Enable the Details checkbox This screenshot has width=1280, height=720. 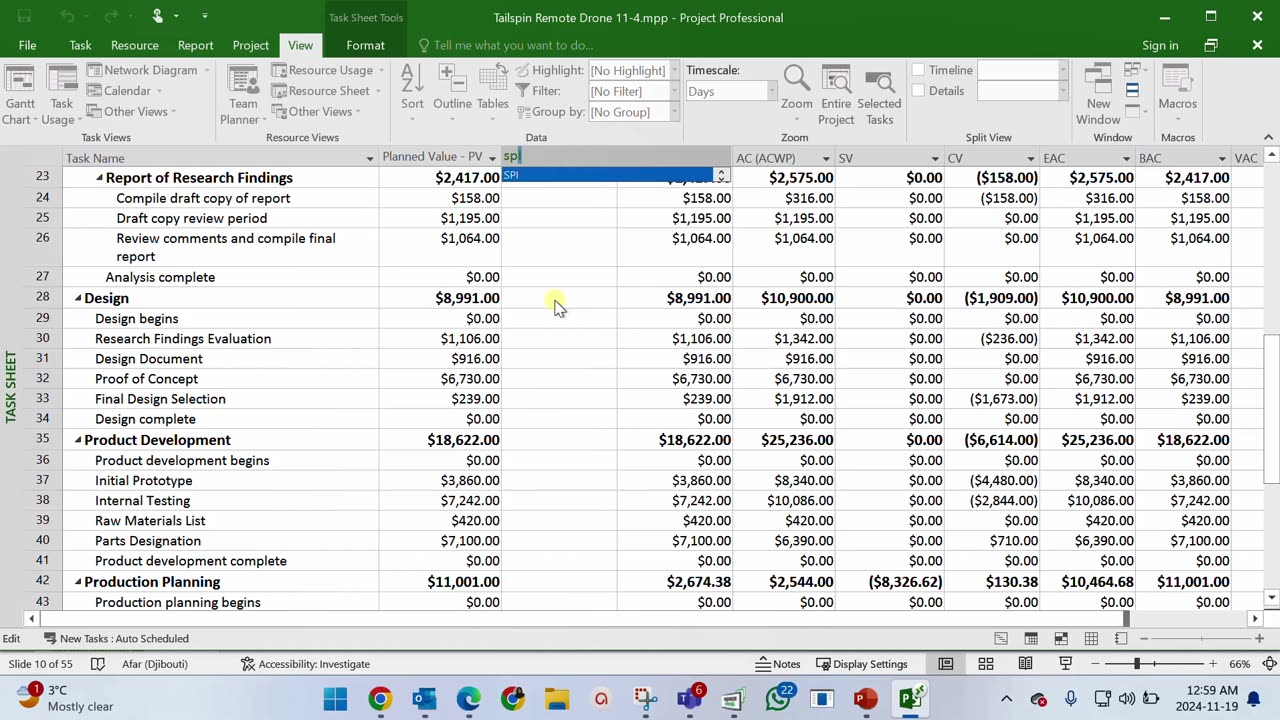coord(918,91)
